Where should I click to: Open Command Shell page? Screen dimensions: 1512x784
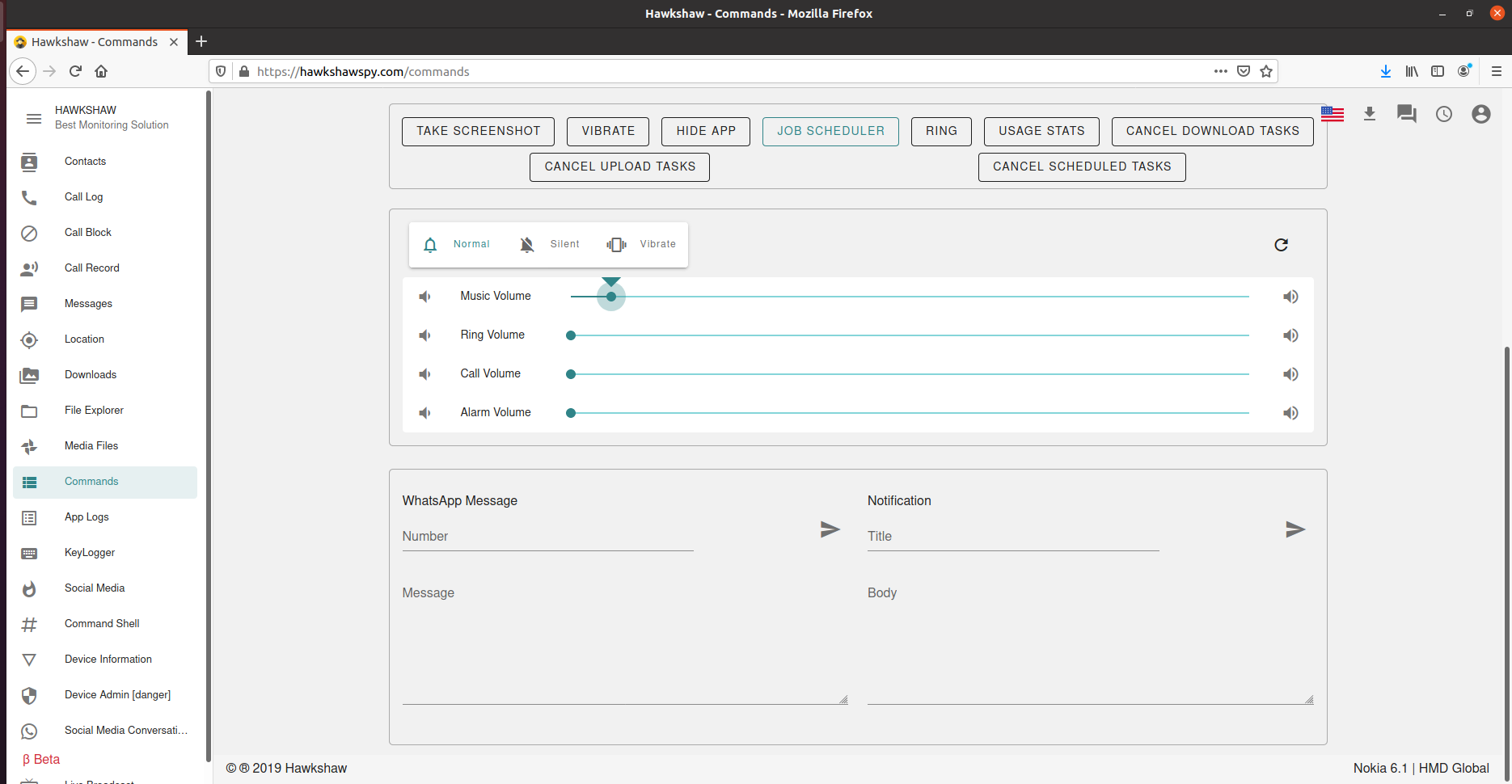coord(105,624)
